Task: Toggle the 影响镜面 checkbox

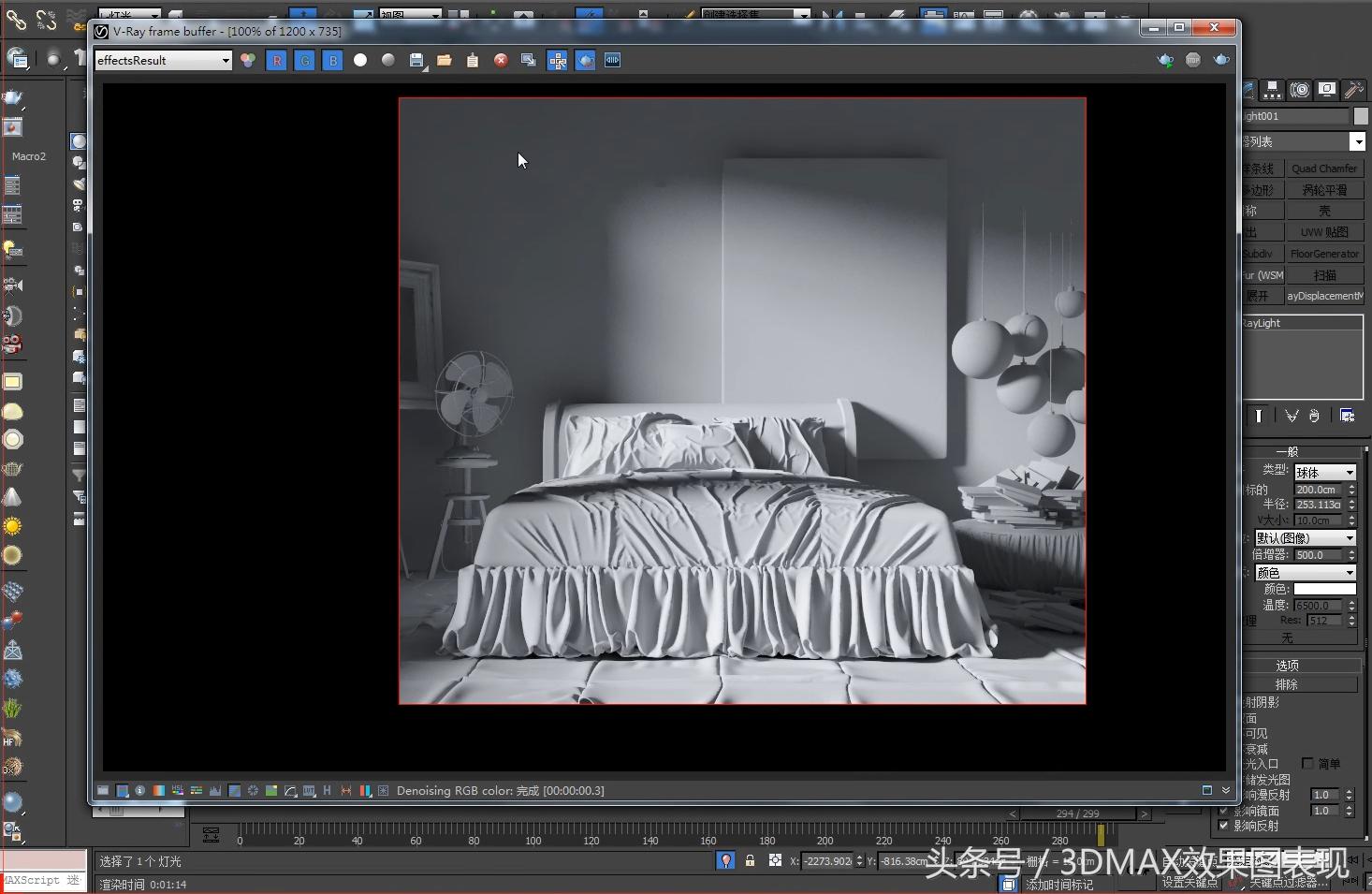Action: click(x=1223, y=811)
